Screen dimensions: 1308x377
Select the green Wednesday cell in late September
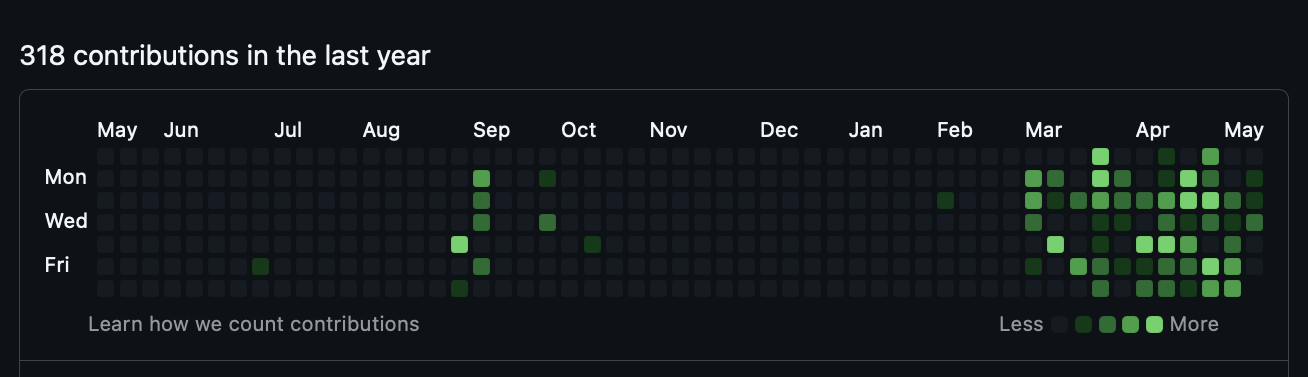pos(547,222)
